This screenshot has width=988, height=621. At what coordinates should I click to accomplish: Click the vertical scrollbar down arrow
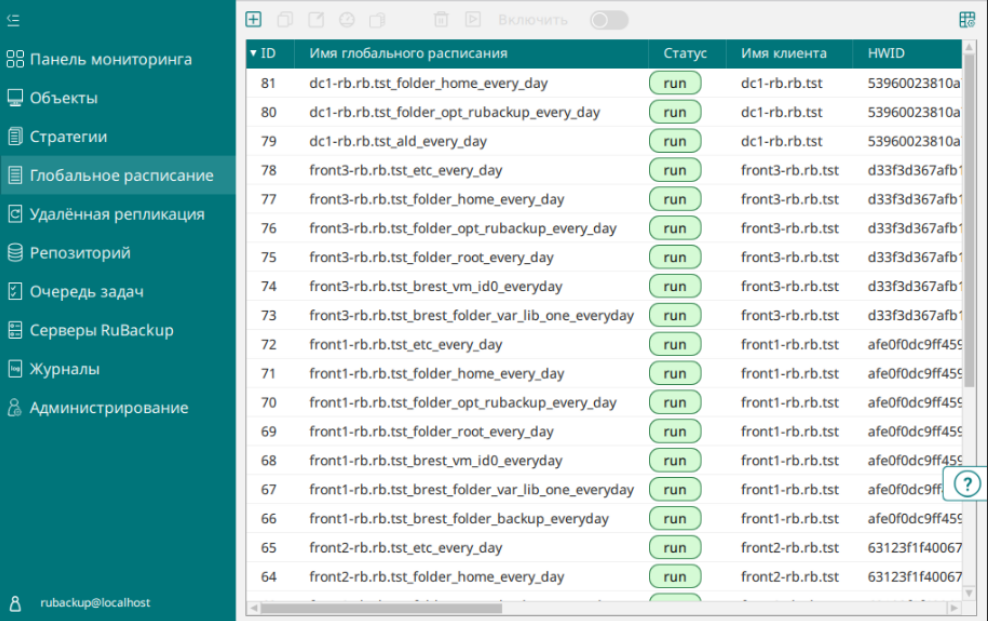pos(969,593)
